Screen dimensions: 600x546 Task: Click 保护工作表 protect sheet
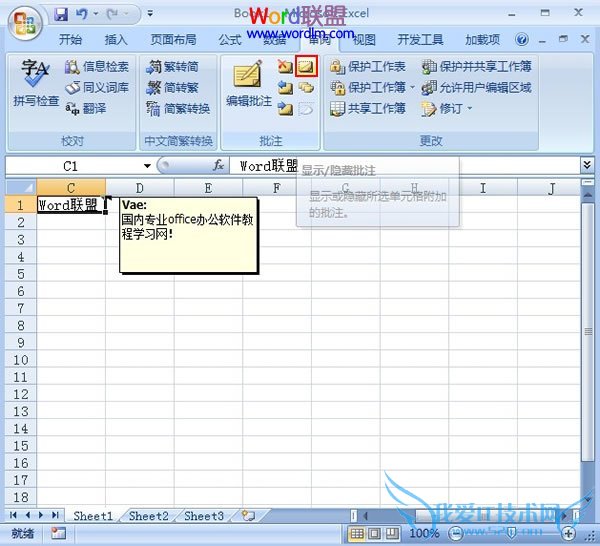pos(367,67)
